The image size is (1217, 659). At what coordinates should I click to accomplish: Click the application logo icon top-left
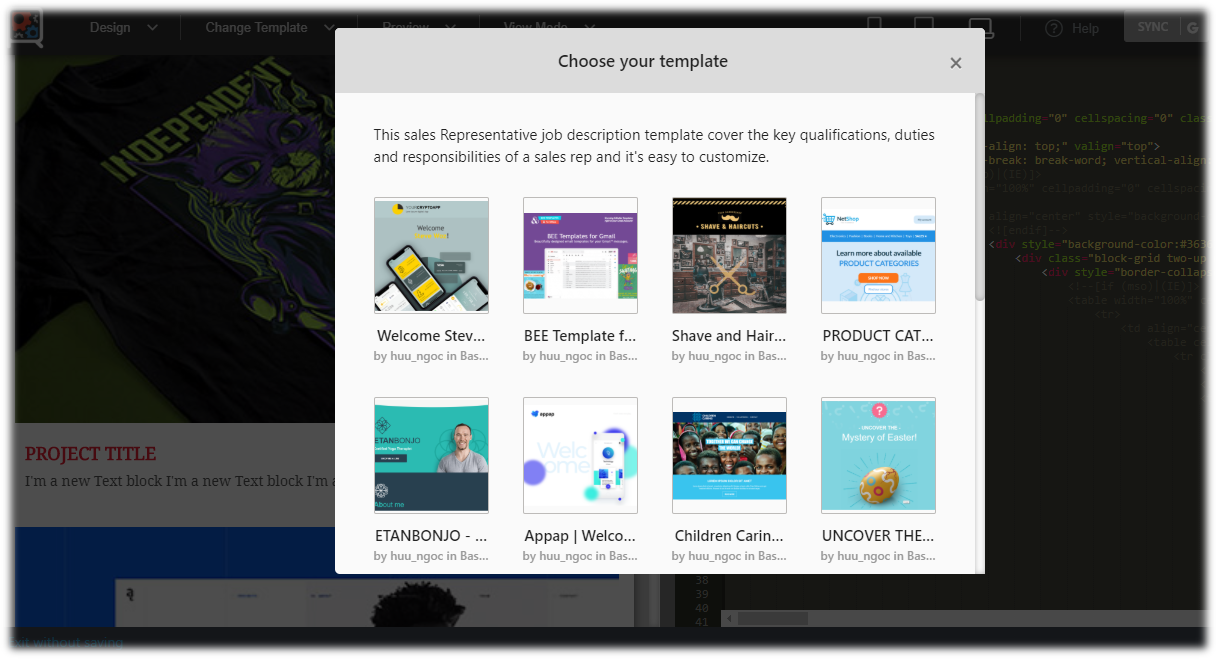point(24,27)
